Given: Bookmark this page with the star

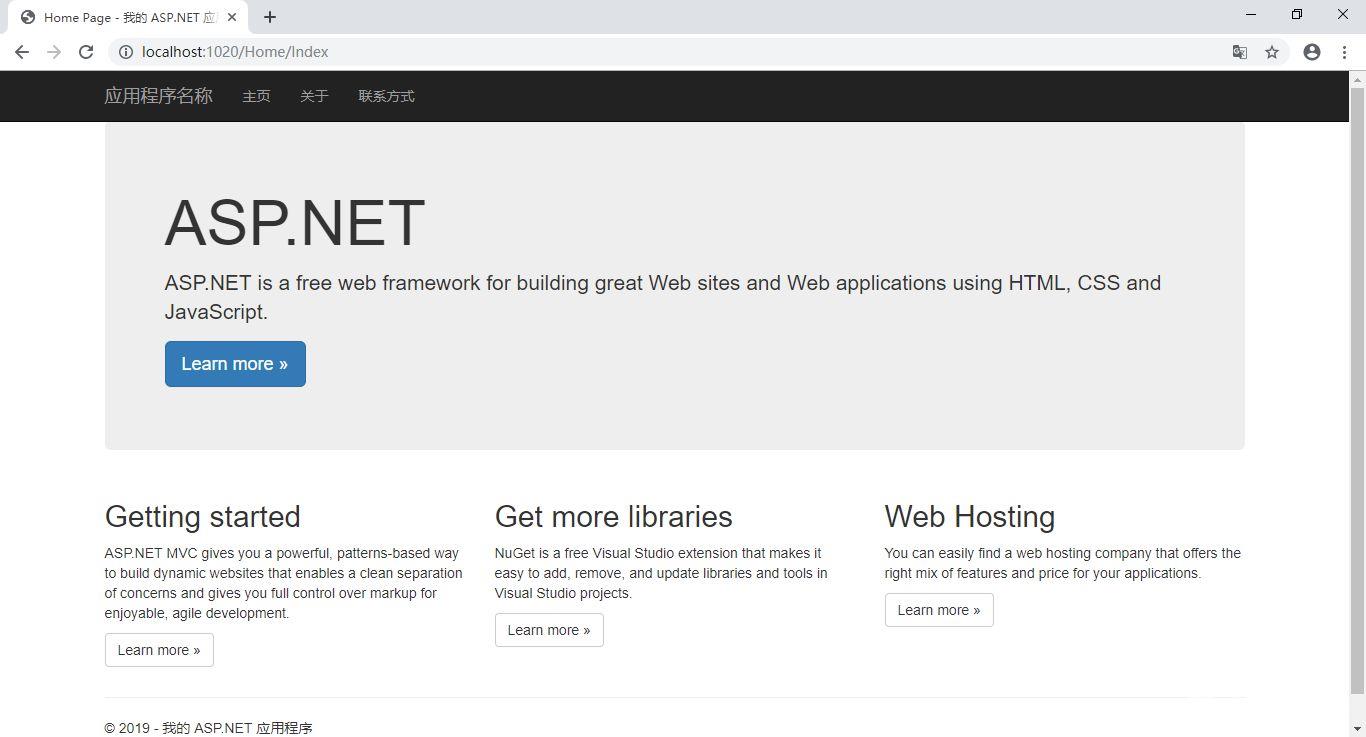Looking at the screenshot, I should (1272, 52).
